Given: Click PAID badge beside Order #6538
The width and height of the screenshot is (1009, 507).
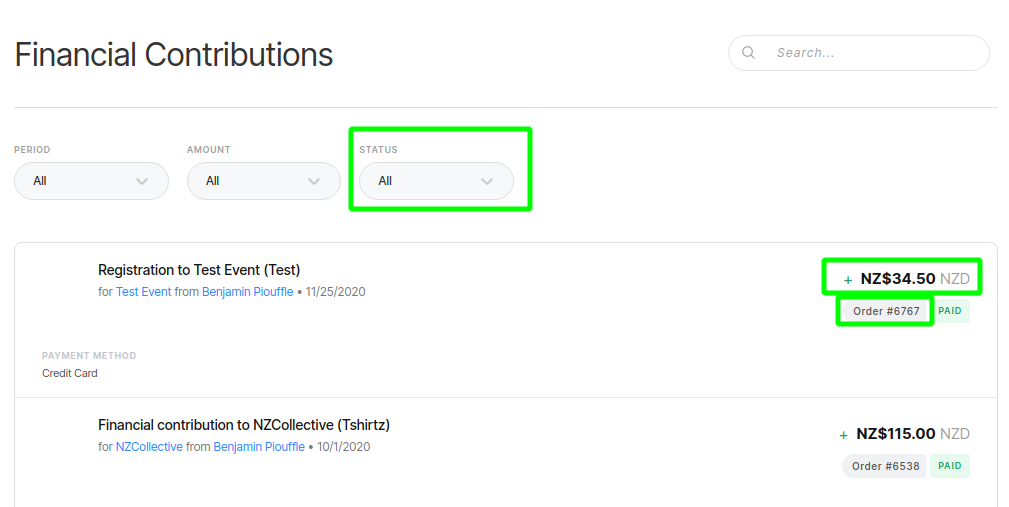Looking at the screenshot, I should 950,466.
